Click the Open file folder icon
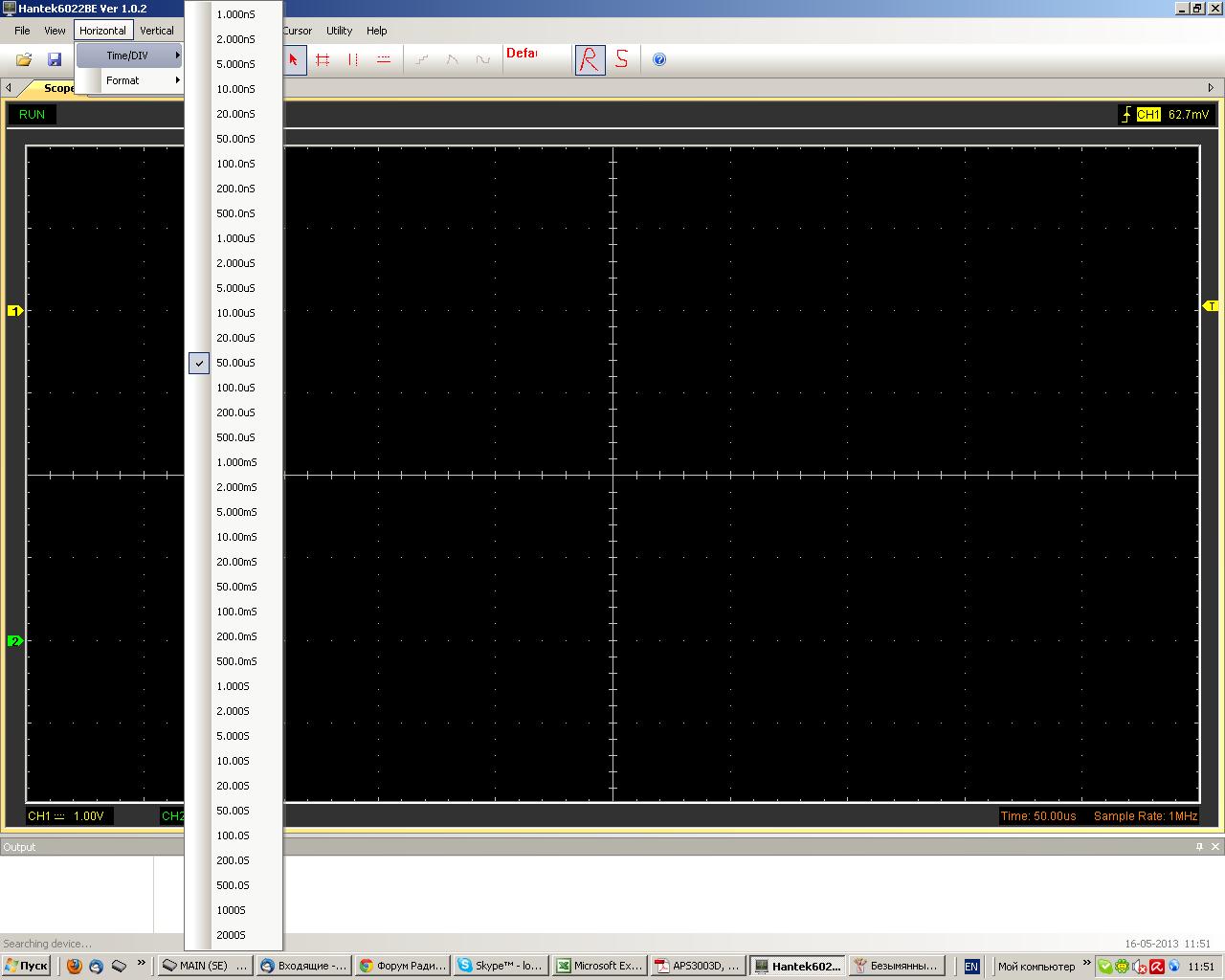The height and width of the screenshot is (980, 1225). point(24,59)
